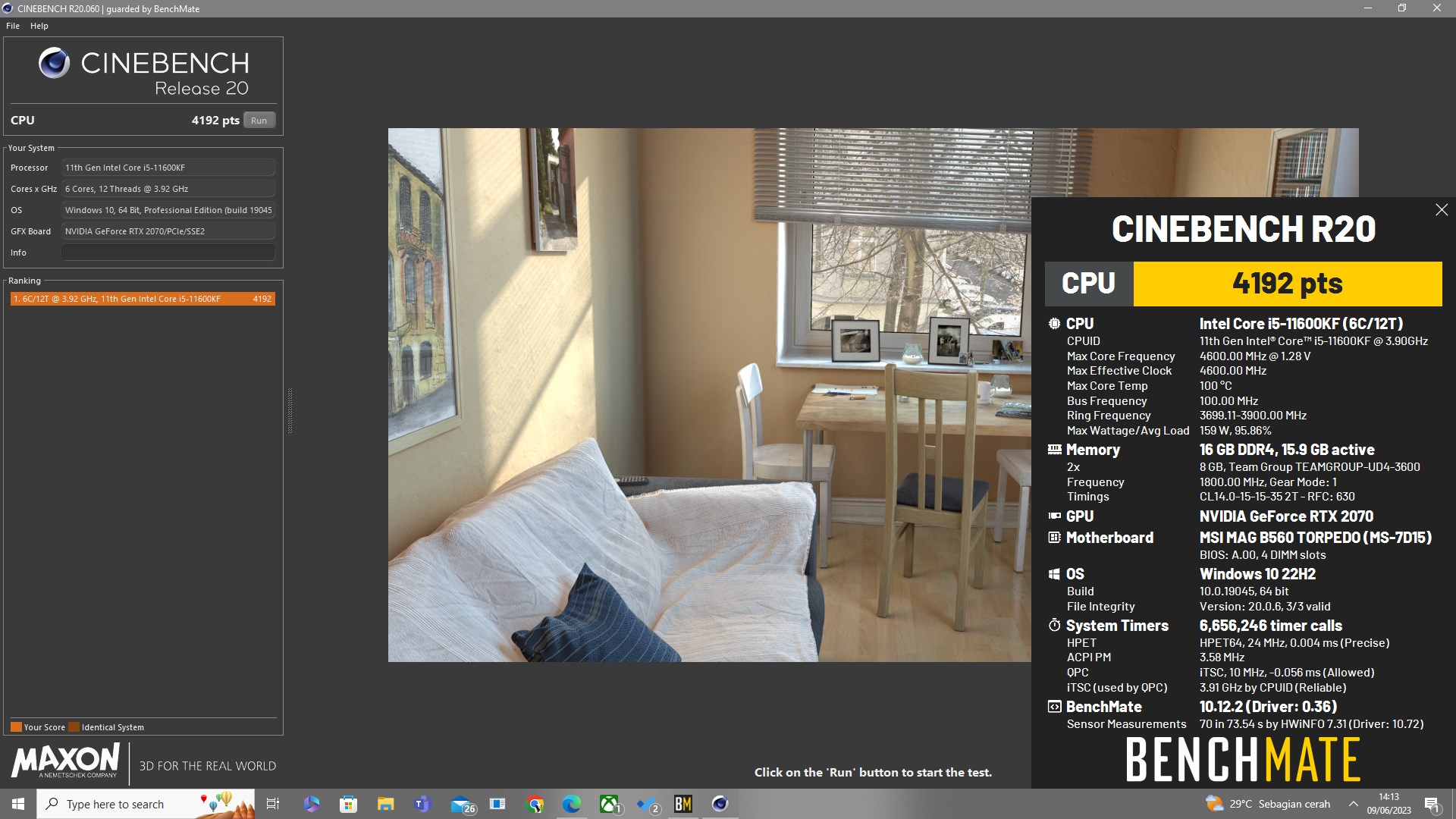Open the clock showing 14:13
Image resolution: width=1456 pixels, height=819 pixels.
[x=1389, y=804]
